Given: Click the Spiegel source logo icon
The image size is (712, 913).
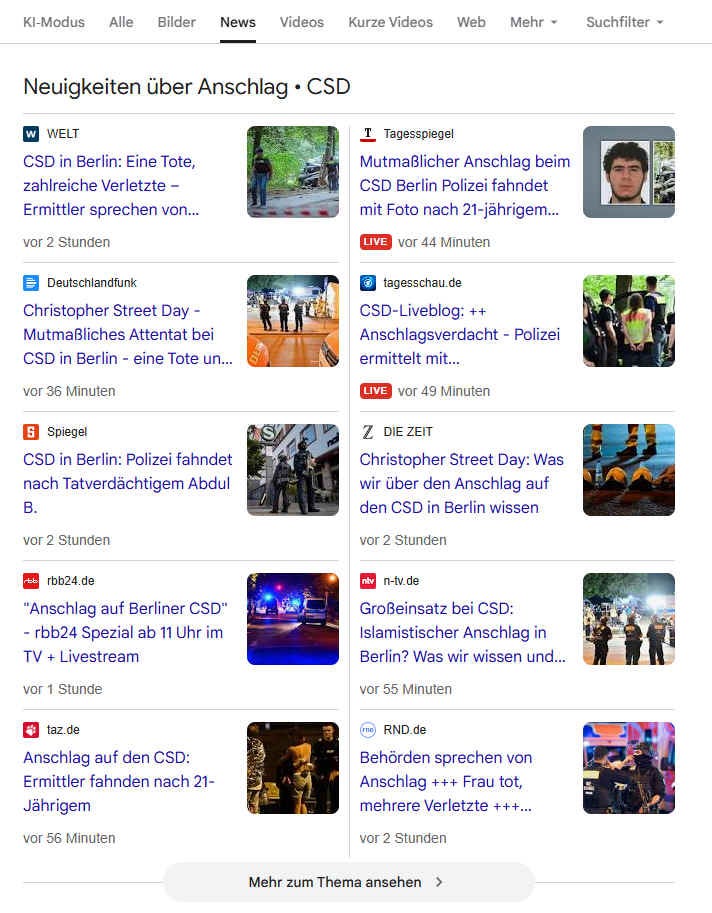Looking at the screenshot, I should [x=31, y=432].
